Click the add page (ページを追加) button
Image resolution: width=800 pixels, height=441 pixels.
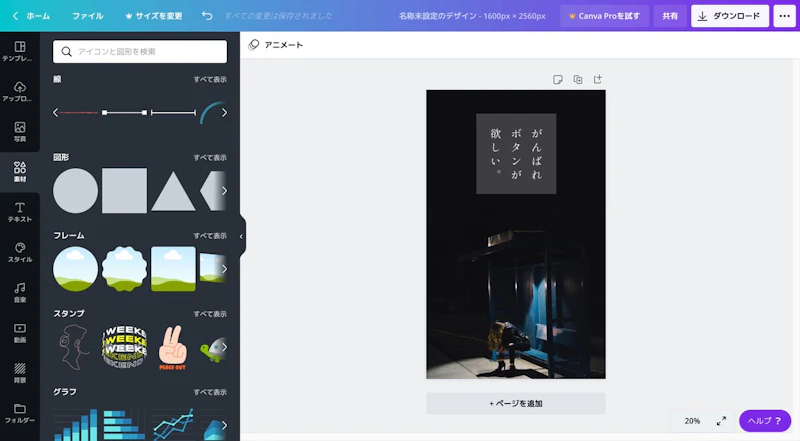click(516, 403)
